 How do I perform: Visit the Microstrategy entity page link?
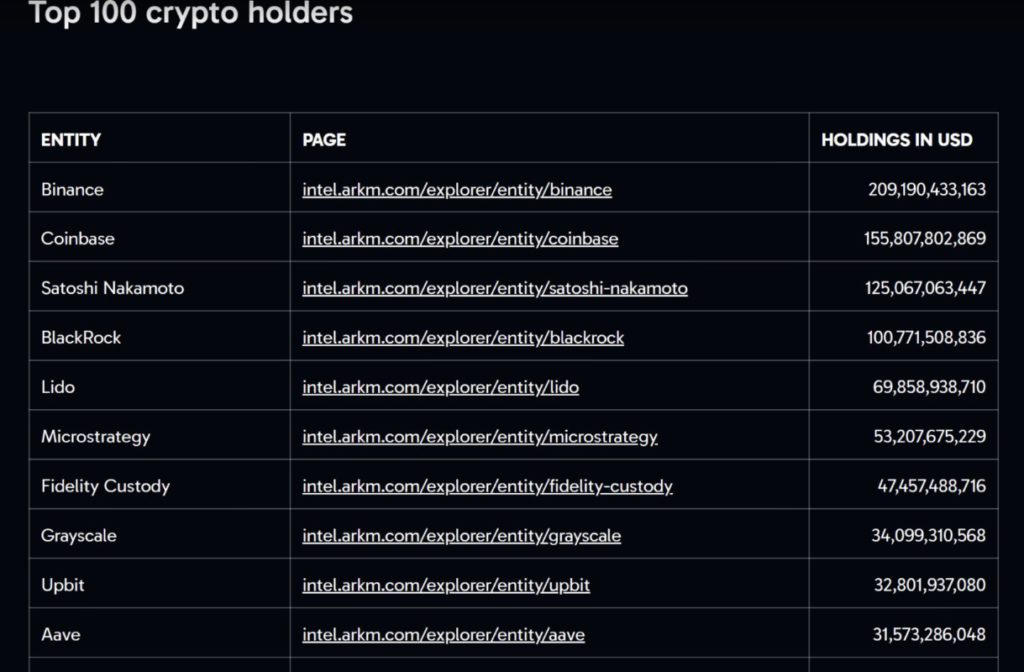(x=480, y=437)
